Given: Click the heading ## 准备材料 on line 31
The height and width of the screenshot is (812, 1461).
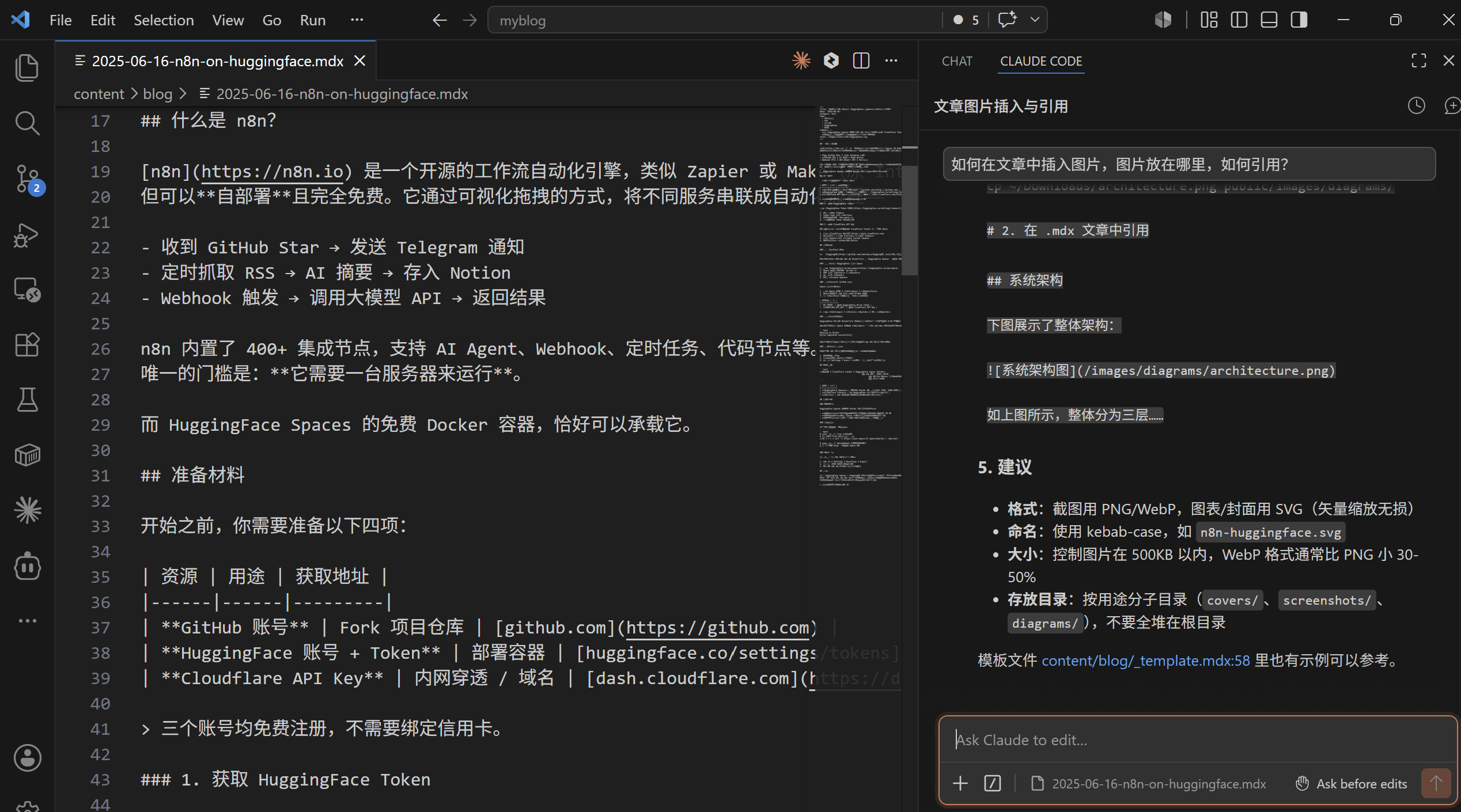Looking at the screenshot, I should pos(192,475).
